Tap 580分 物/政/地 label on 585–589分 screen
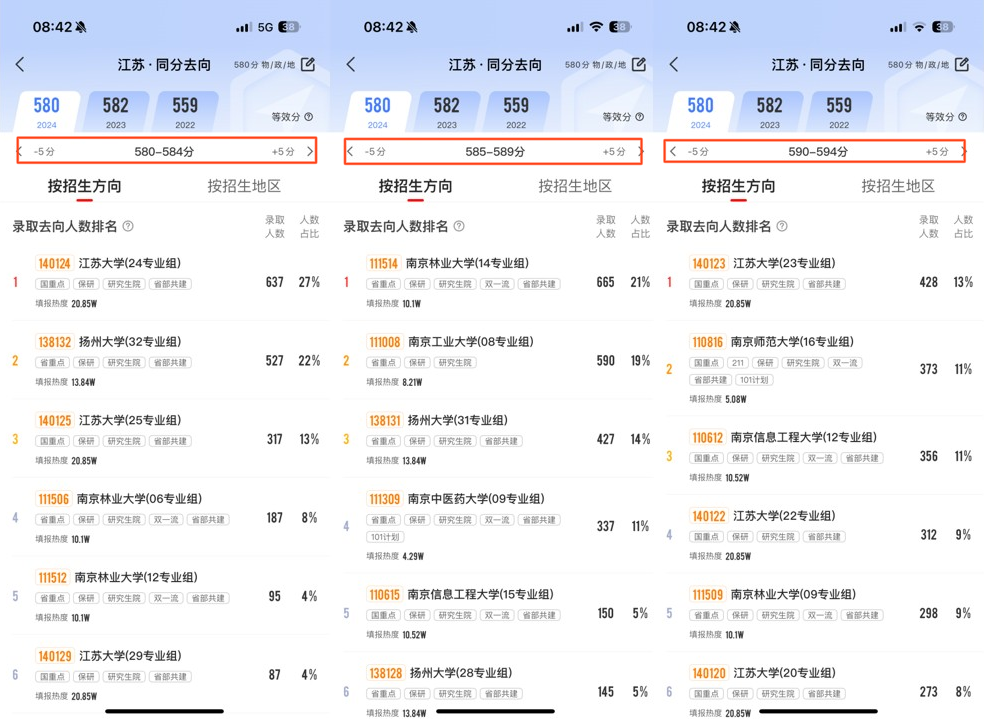The height and width of the screenshot is (719, 984). click(595, 65)
